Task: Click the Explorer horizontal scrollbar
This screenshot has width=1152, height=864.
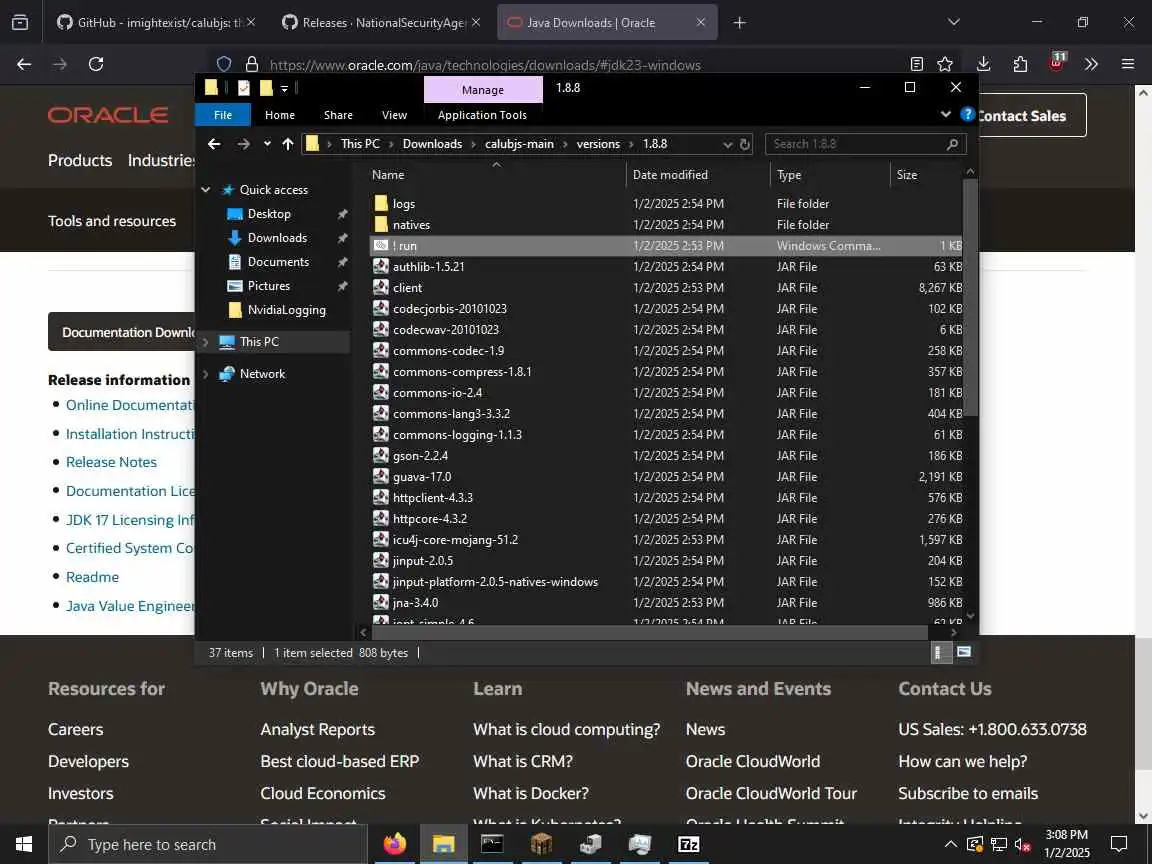Action: 649,632
